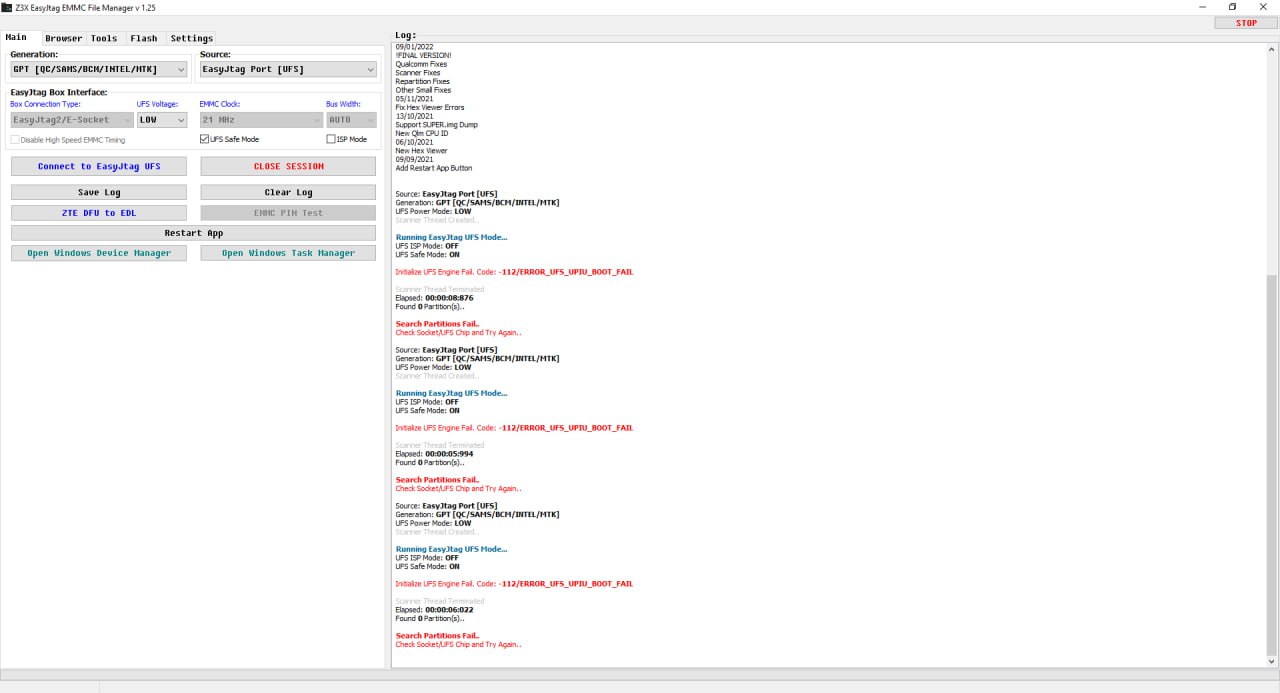Click 'Fix Hex Viewer Errors' log entry

click(x=429, y=107)
